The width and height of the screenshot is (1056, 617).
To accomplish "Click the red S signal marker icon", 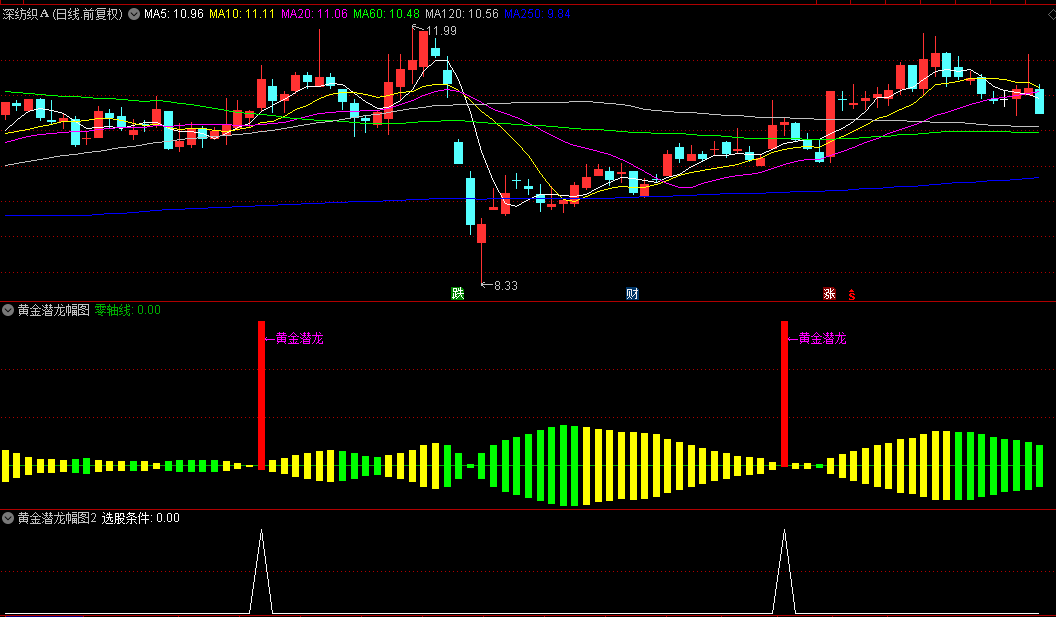I will click(x=851, y=294).
